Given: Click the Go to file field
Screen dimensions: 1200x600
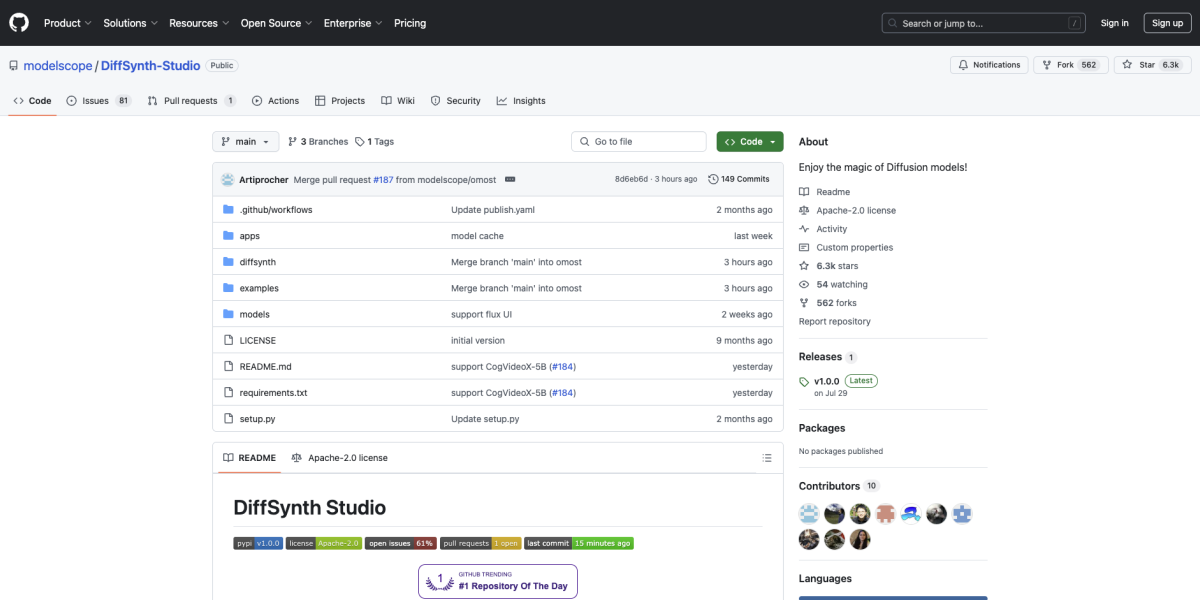Looking at the screenshot, I should click(639, 142).
